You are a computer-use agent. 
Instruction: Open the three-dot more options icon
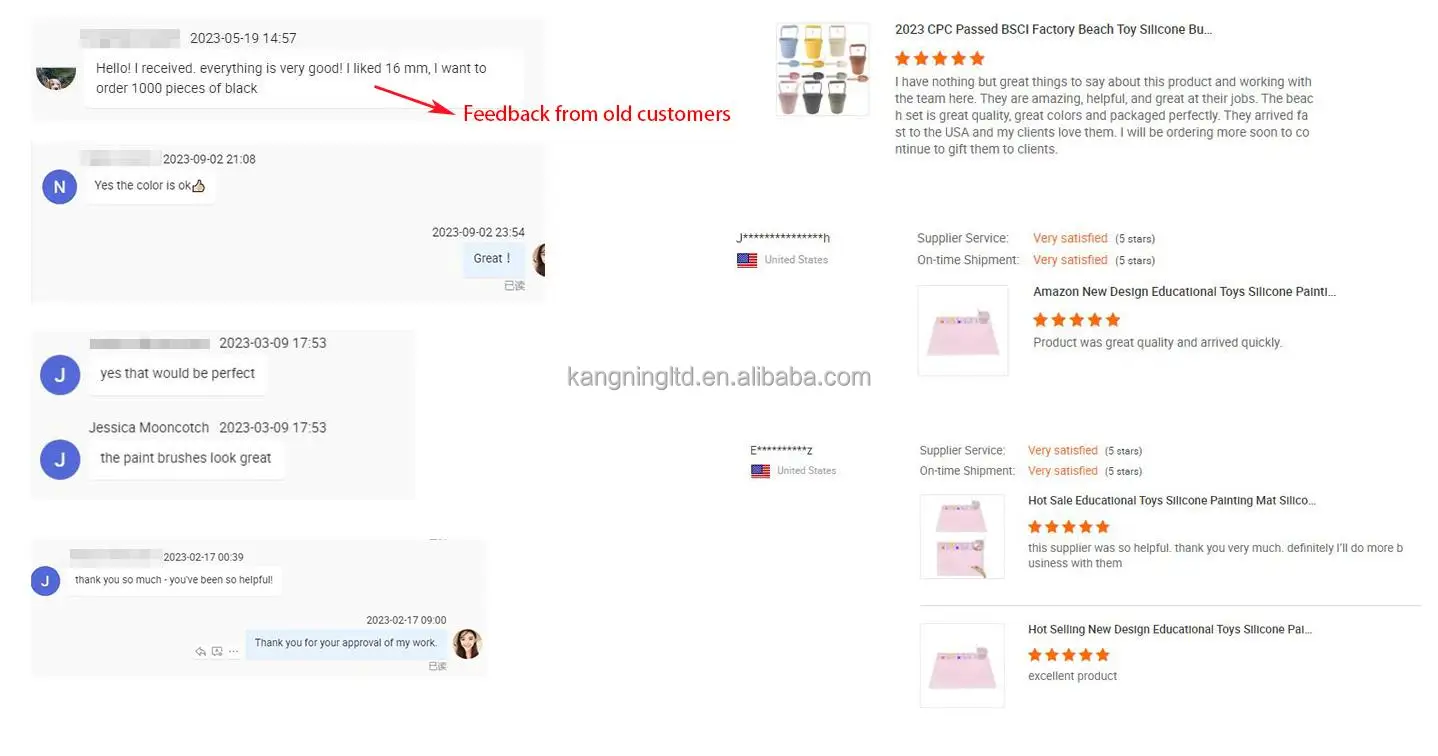tap(233, 651)
